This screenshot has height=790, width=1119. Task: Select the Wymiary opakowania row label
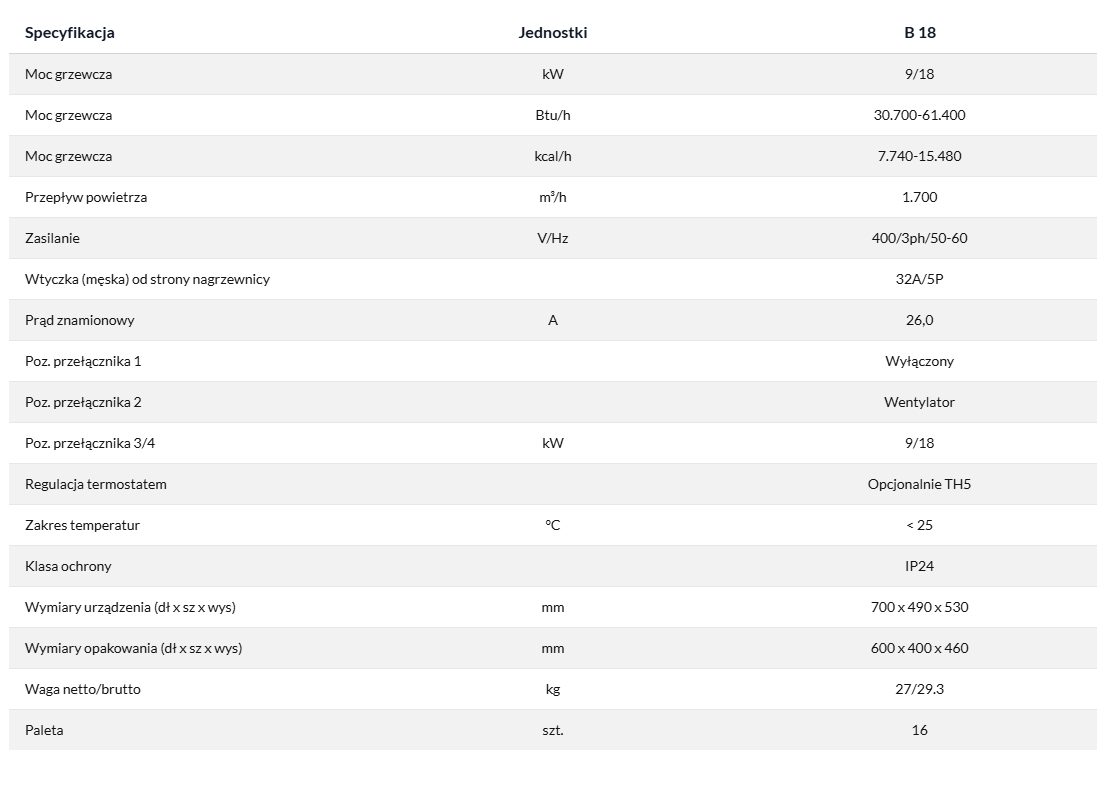[x=133, y=648]
